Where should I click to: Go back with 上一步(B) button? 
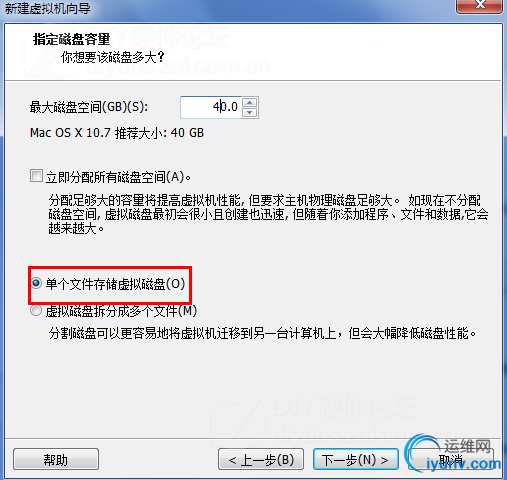pyautogui.click(x=261, y=459)
